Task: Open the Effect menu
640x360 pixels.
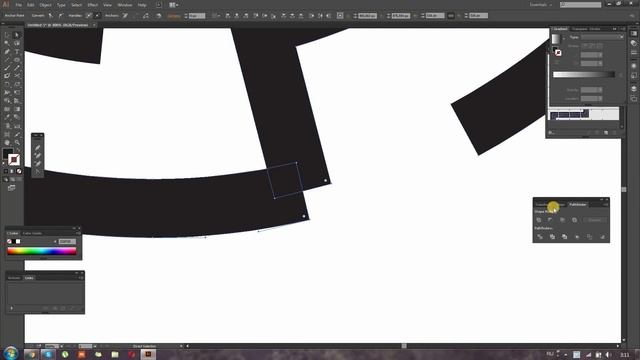Action: click(93, 5)
